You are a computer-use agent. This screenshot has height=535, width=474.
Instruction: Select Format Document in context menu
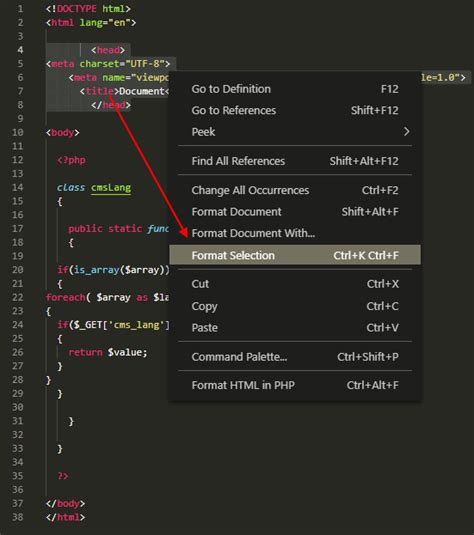click(x=295, y=212)
